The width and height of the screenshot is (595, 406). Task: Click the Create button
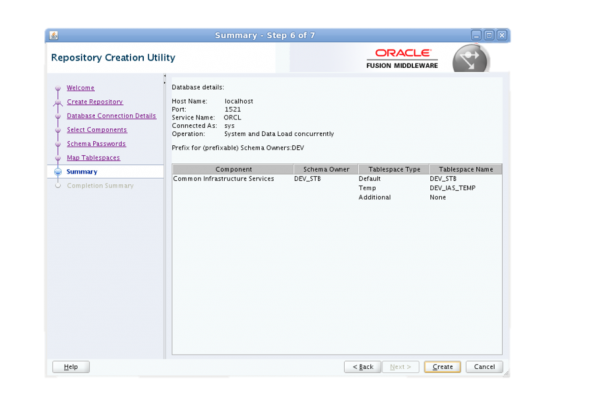pos(442,367)
